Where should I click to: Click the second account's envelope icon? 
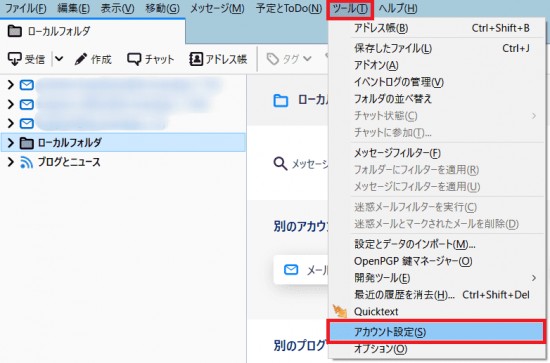click(27, 105)
